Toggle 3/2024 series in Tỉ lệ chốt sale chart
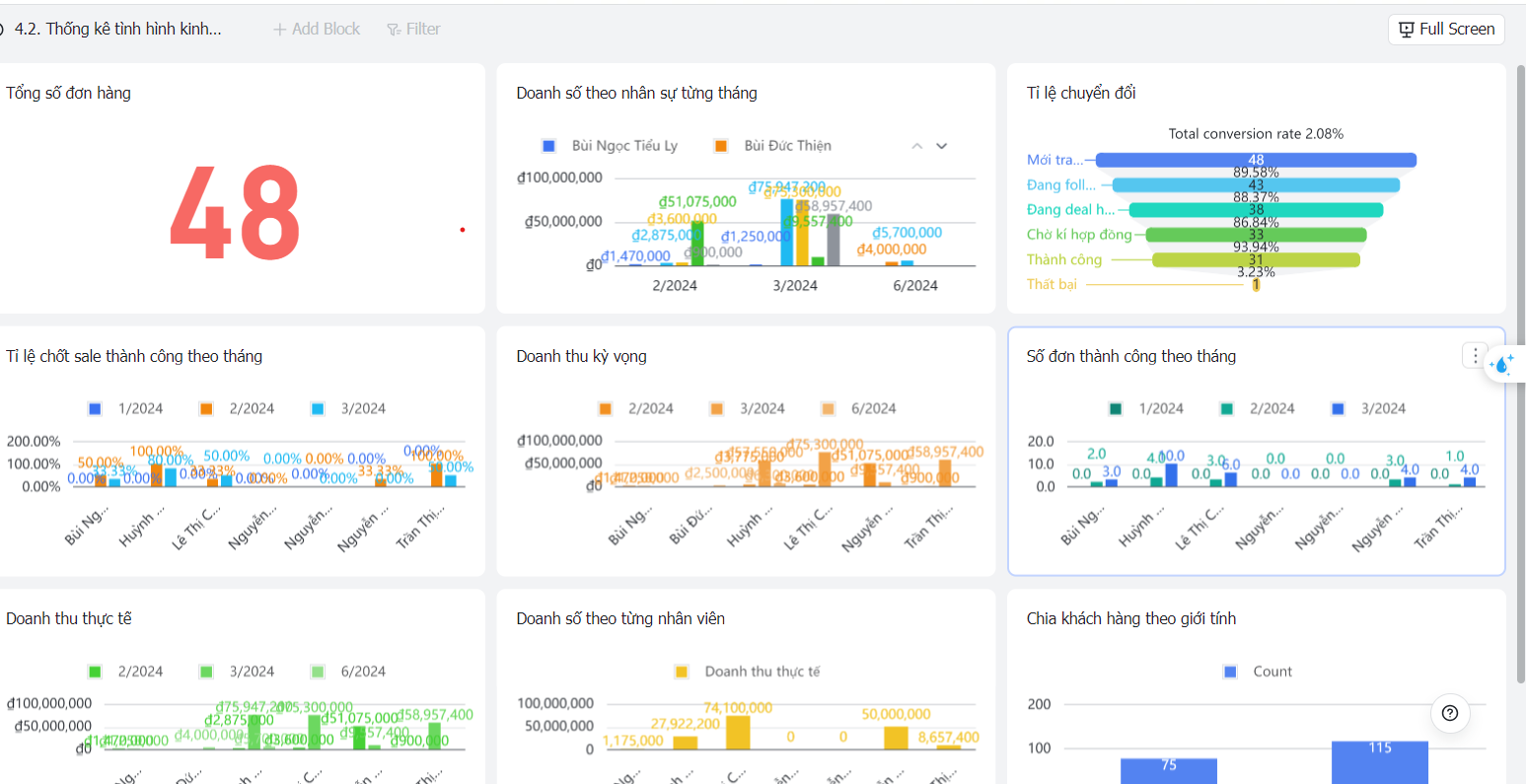This screenshot has width=1526, height=784. (348, 408)
